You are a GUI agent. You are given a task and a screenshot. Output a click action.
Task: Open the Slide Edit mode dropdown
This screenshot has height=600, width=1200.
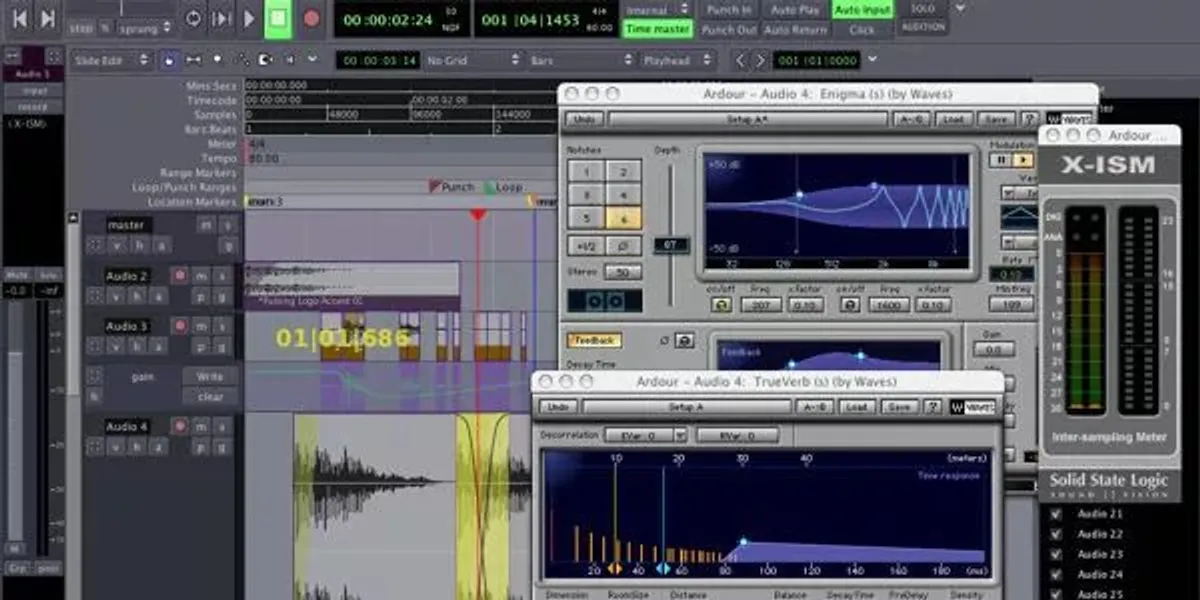pyautogui.click(x=110, y=61)
